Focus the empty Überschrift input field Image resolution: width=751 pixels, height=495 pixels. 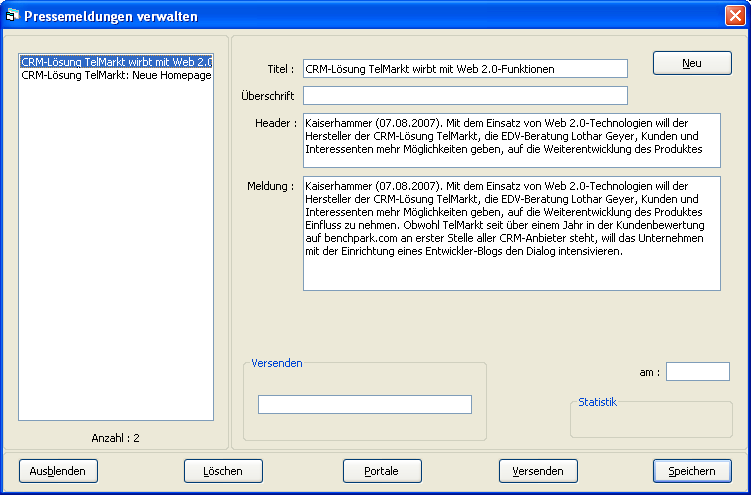465,96
